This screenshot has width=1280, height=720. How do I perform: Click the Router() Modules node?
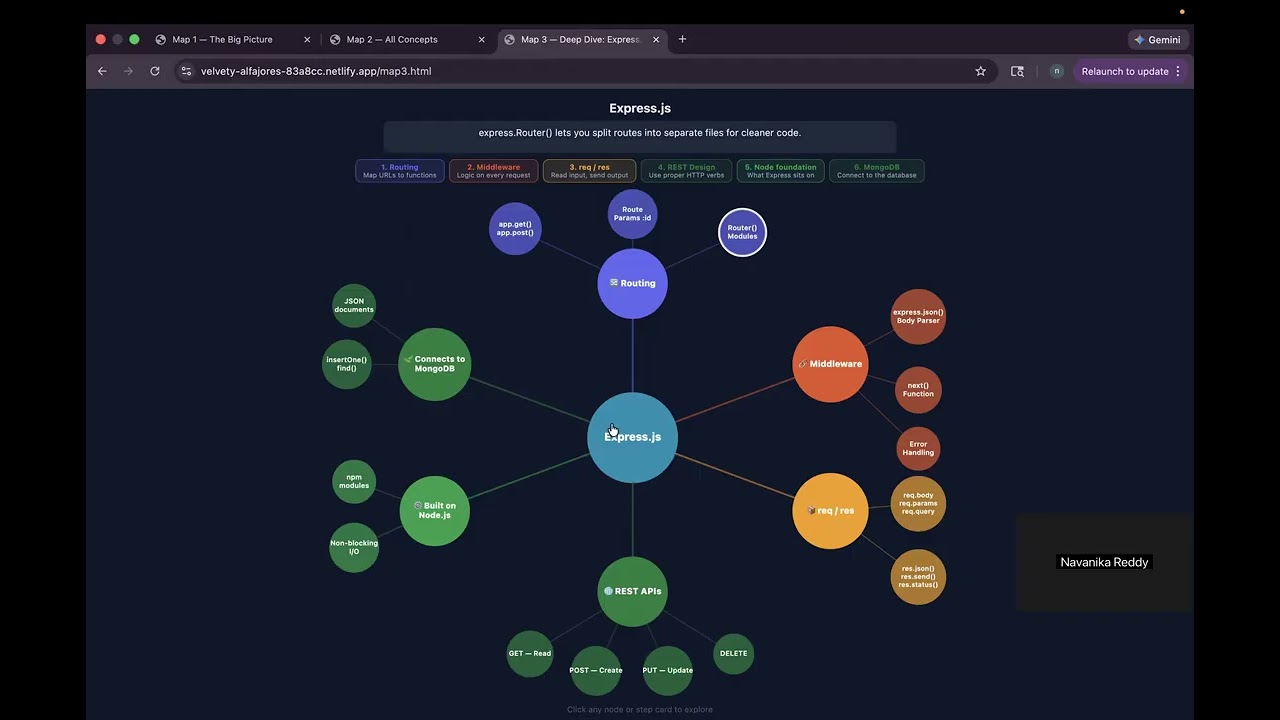742,232
